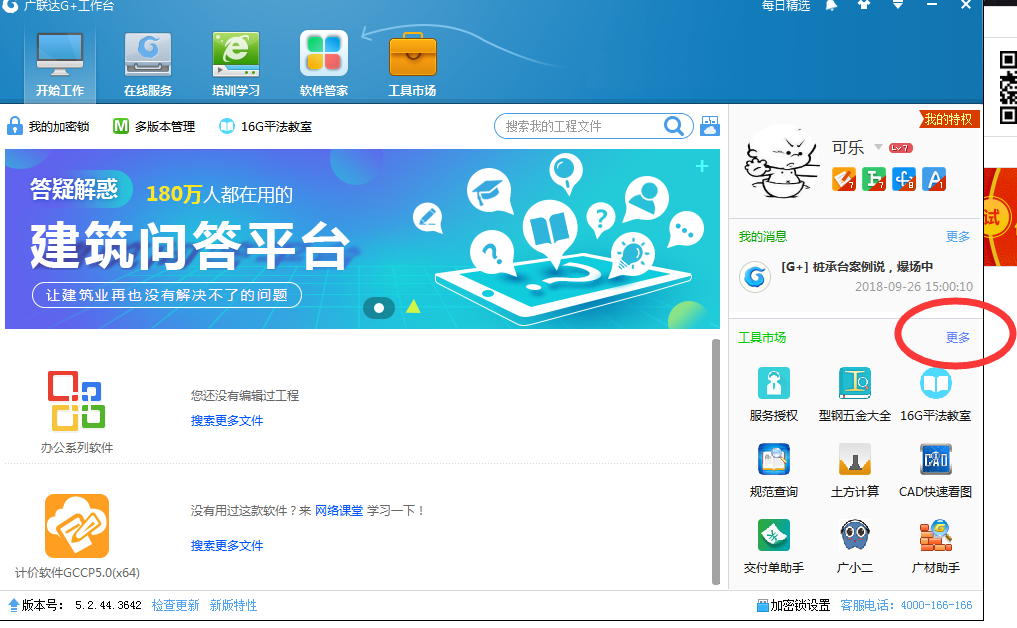Image resolution: width=1017 pixels, height=628 pixels.
Task: Click 客服电话：4000-166-166
Action: click(x=906, y=605)
